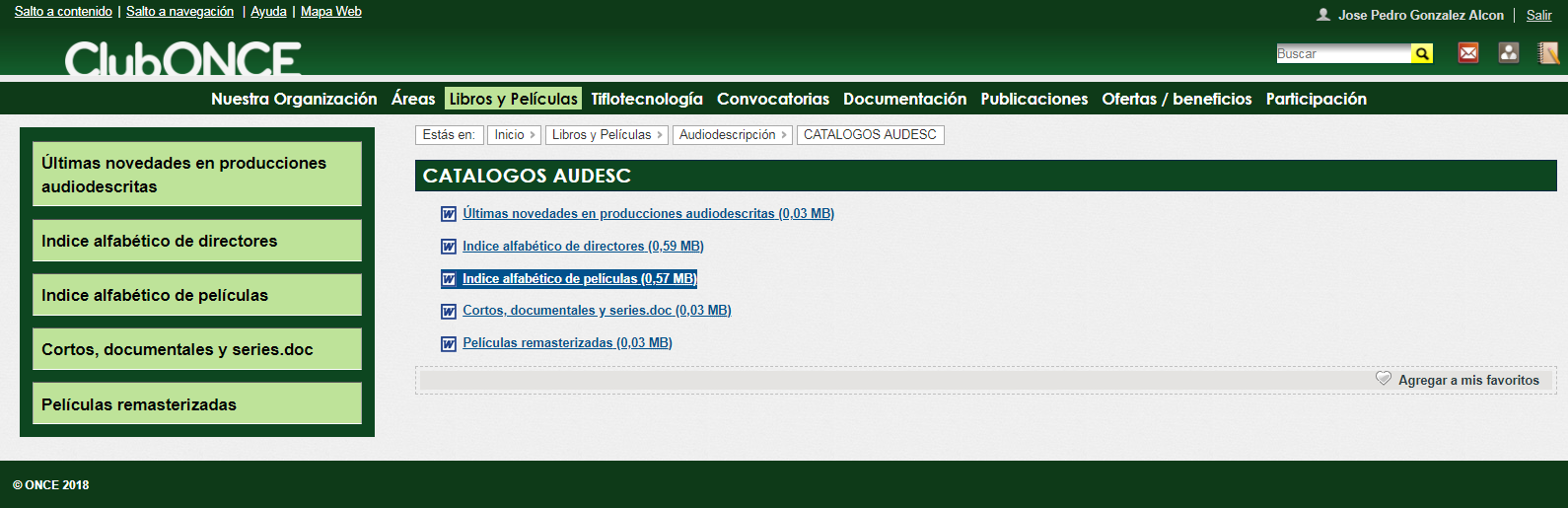Log out with Salir link
1568x508 pixels.
[x=1539, y=15]
